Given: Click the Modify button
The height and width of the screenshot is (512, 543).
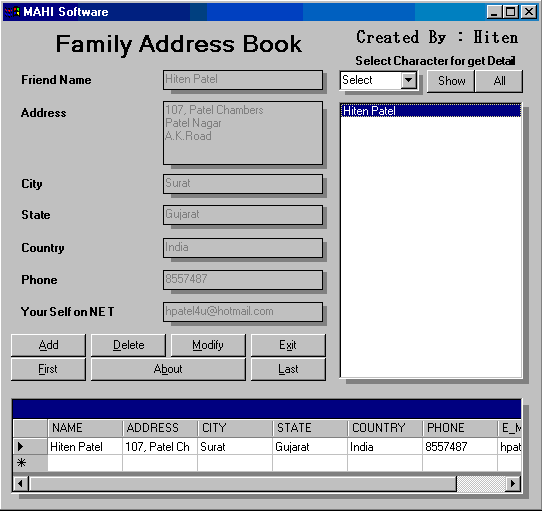Looking at the screenshot, I should (x=208, y=345).
